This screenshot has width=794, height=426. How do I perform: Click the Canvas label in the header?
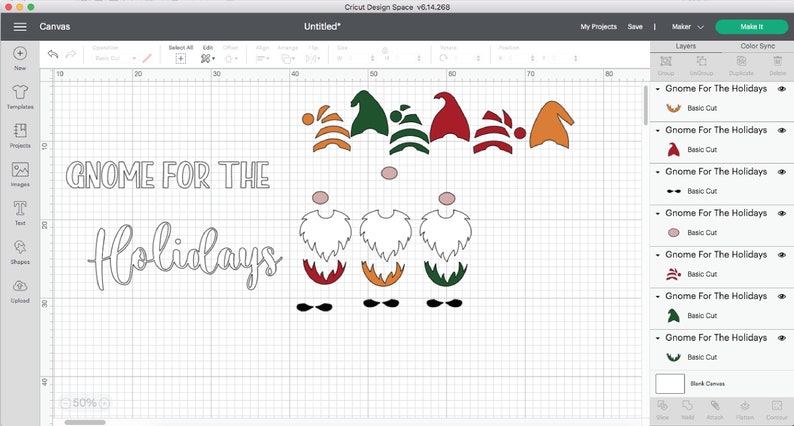point(55,27)
